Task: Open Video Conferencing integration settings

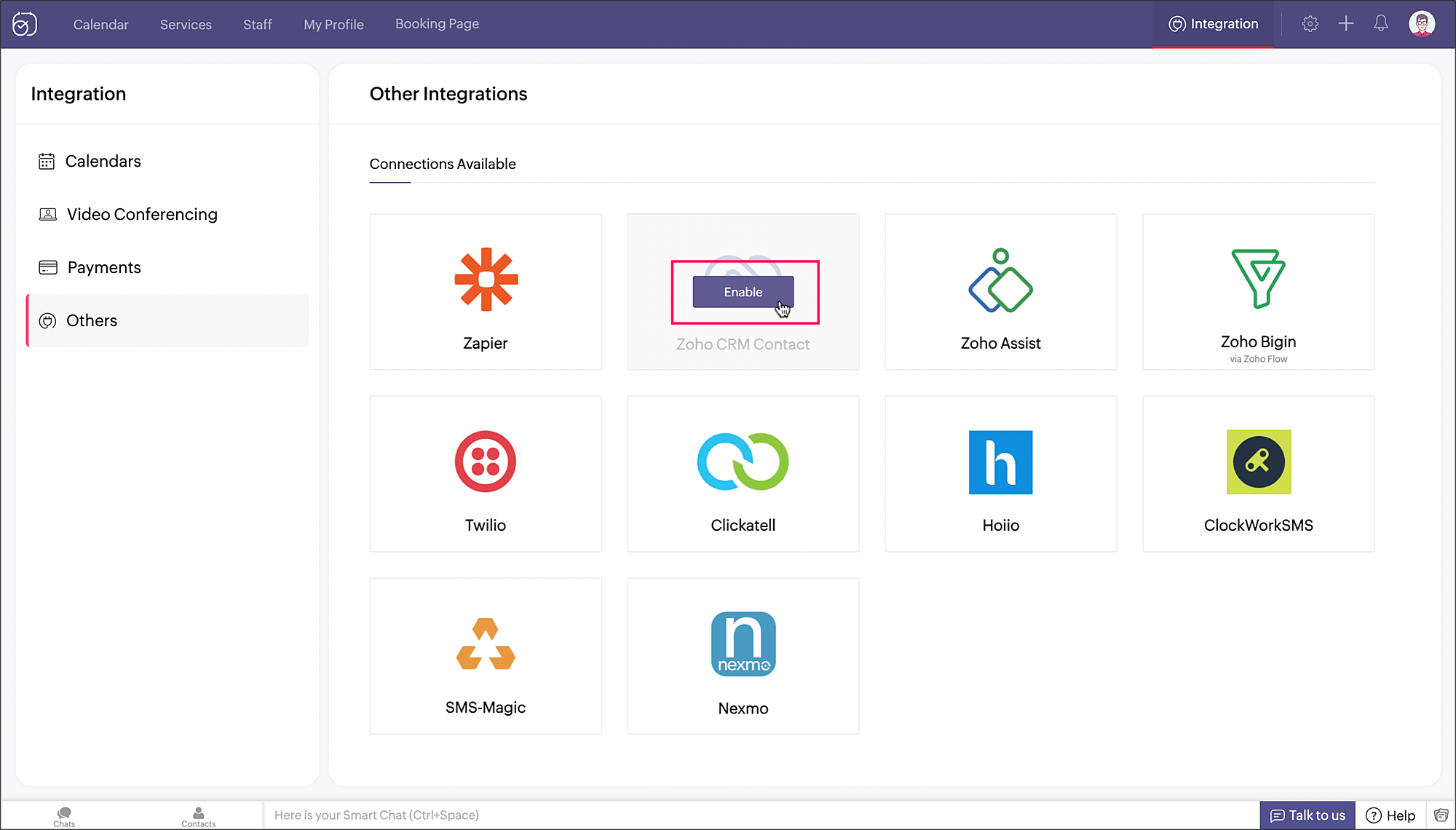Action: coord(141,214)
